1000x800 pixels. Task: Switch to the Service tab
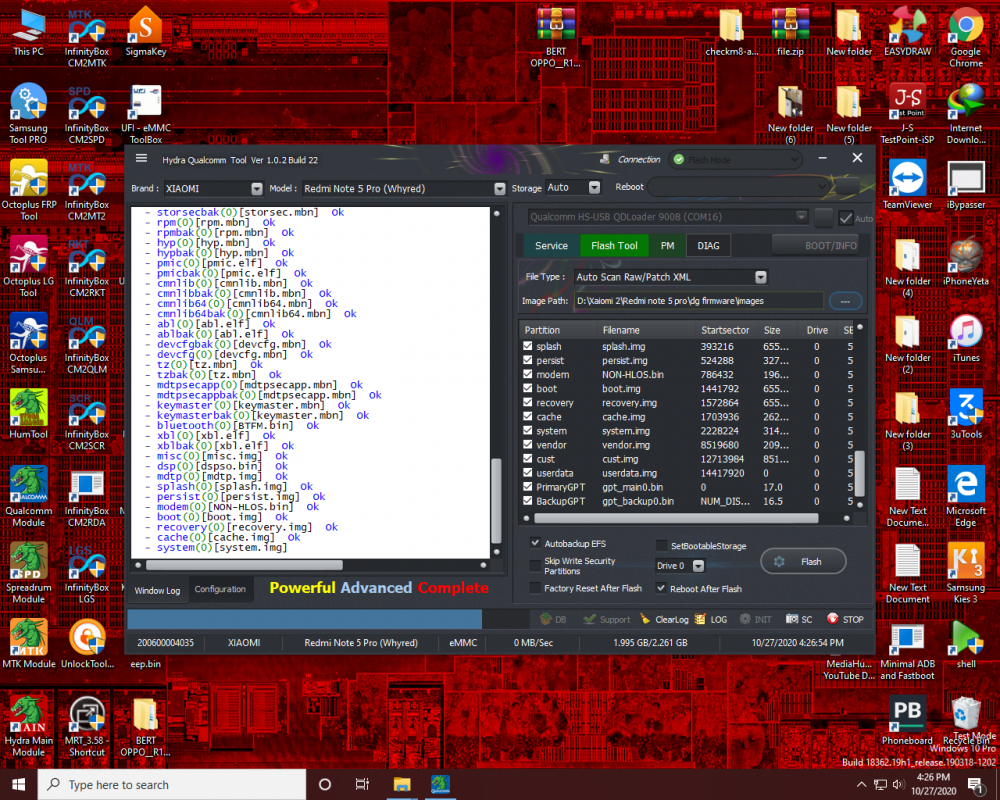[x=551, y=246]
